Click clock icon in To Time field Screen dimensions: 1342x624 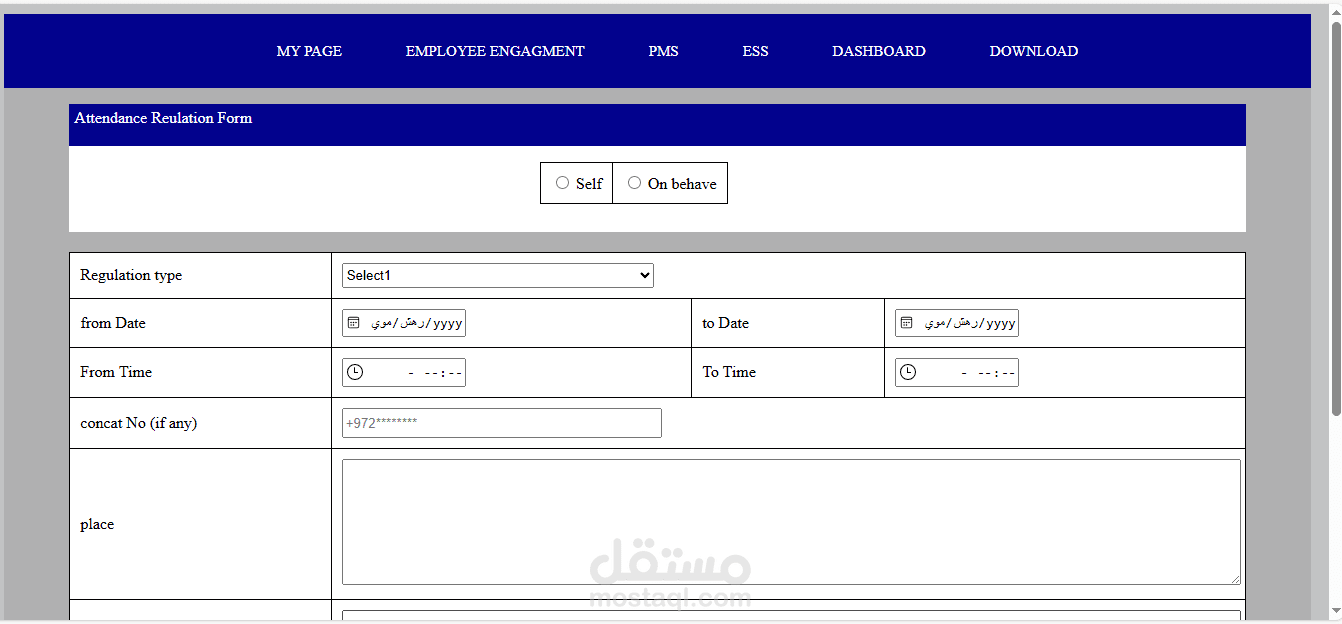click(907, 372)
